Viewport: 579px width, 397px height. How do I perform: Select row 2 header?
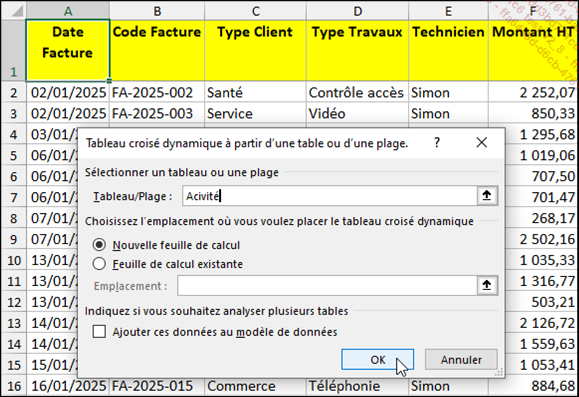point(13,92)
